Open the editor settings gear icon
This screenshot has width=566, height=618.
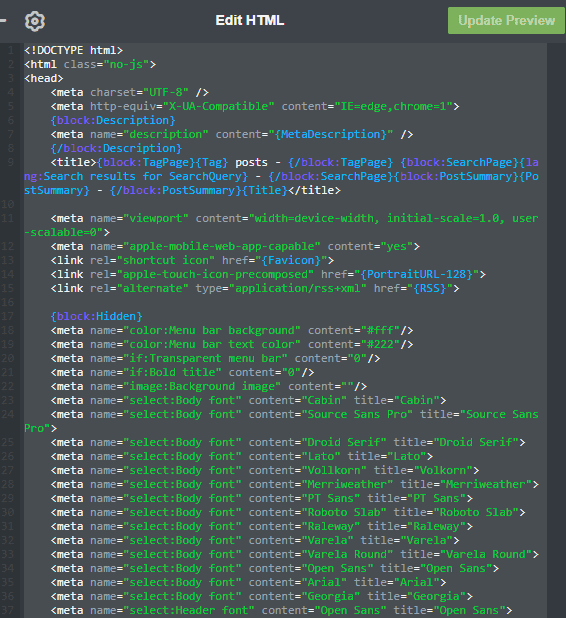point(35,21)
